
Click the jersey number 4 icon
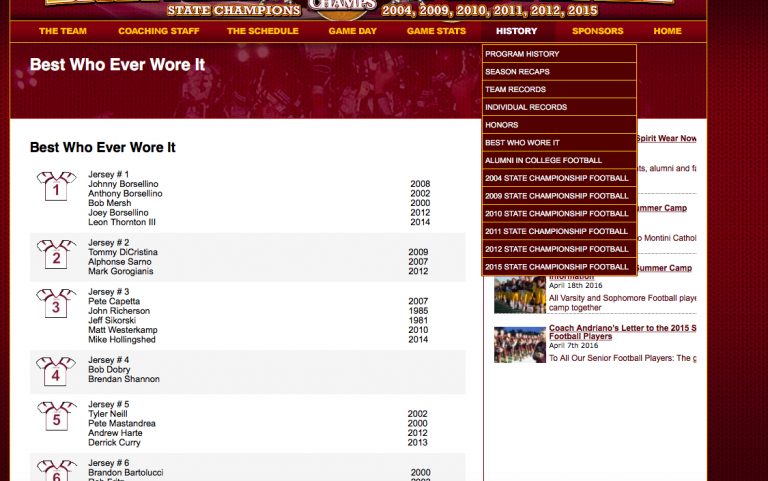tap(56, 372)
